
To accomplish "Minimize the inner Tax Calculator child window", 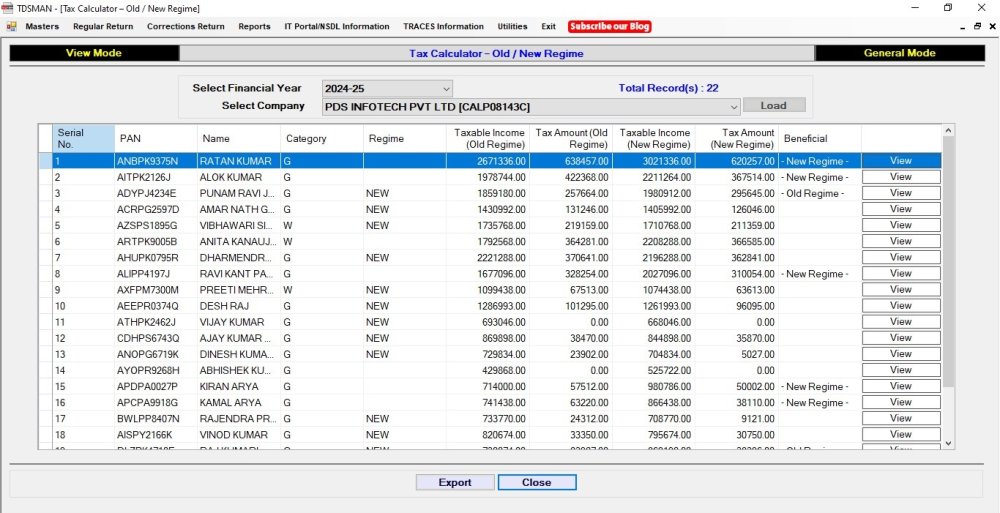I will (963, 26).
